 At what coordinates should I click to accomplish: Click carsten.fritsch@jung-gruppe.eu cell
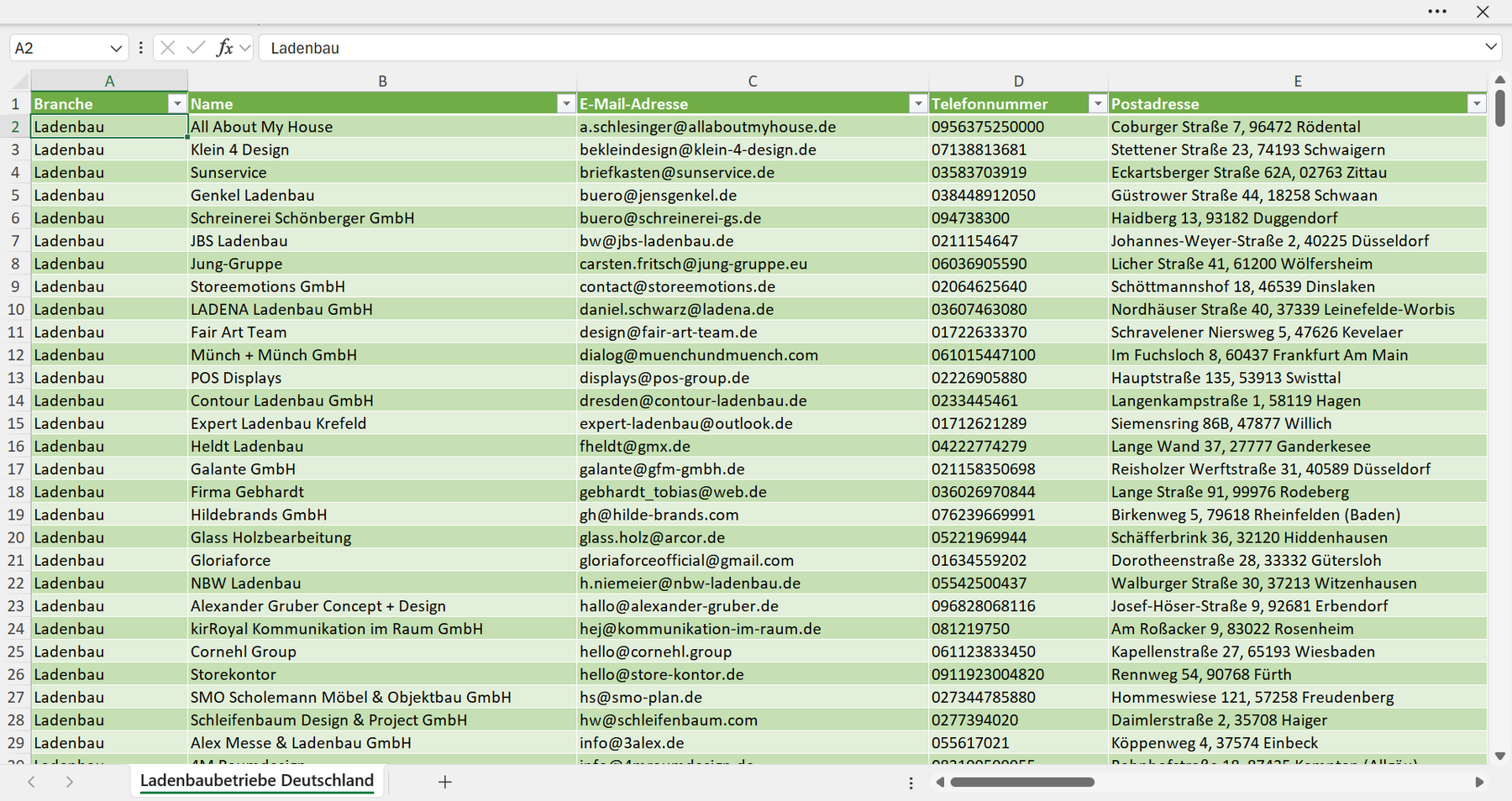[x=753, y=264]
